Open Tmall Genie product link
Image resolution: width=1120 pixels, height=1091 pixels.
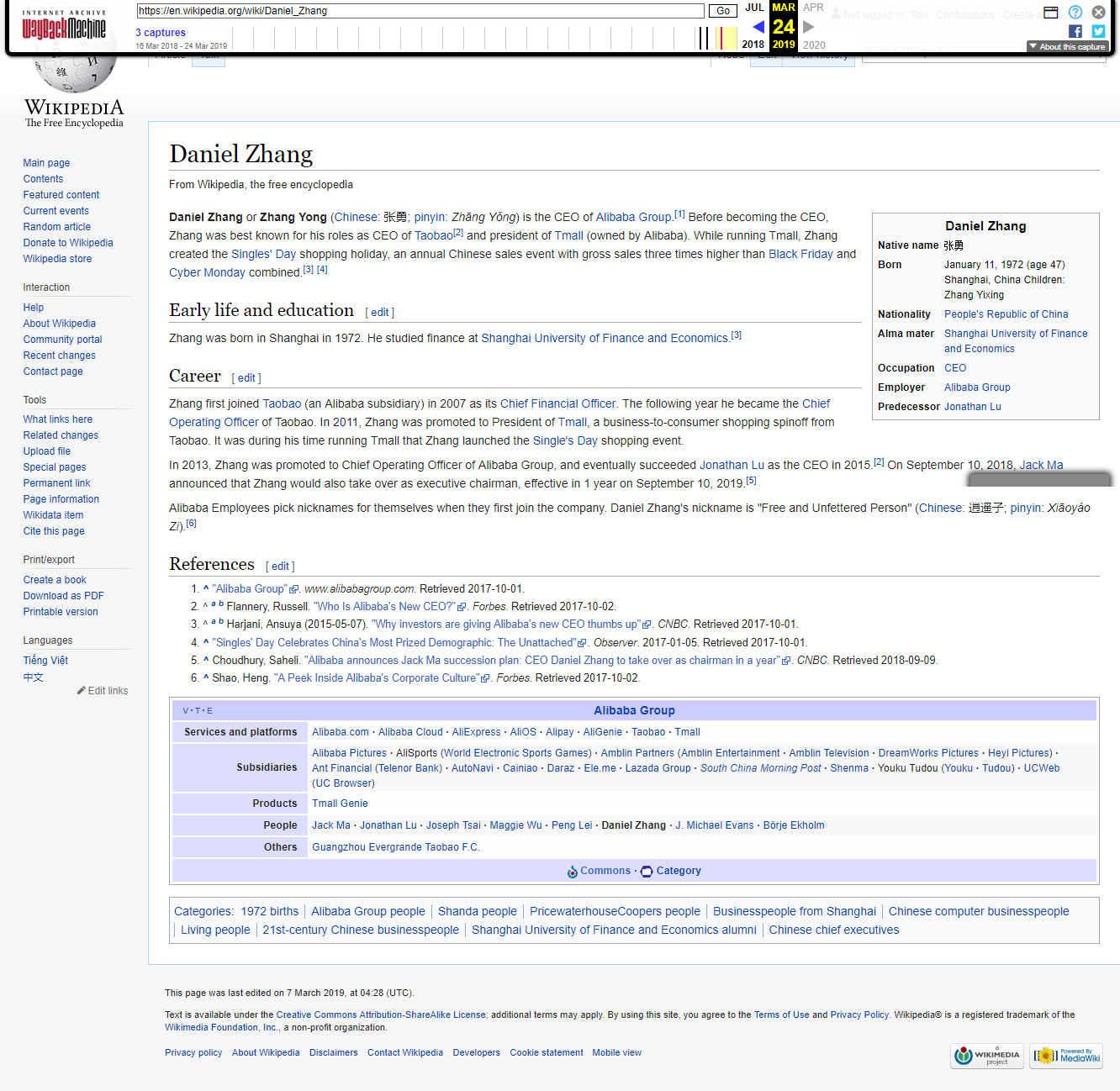[x=340, y=804]
